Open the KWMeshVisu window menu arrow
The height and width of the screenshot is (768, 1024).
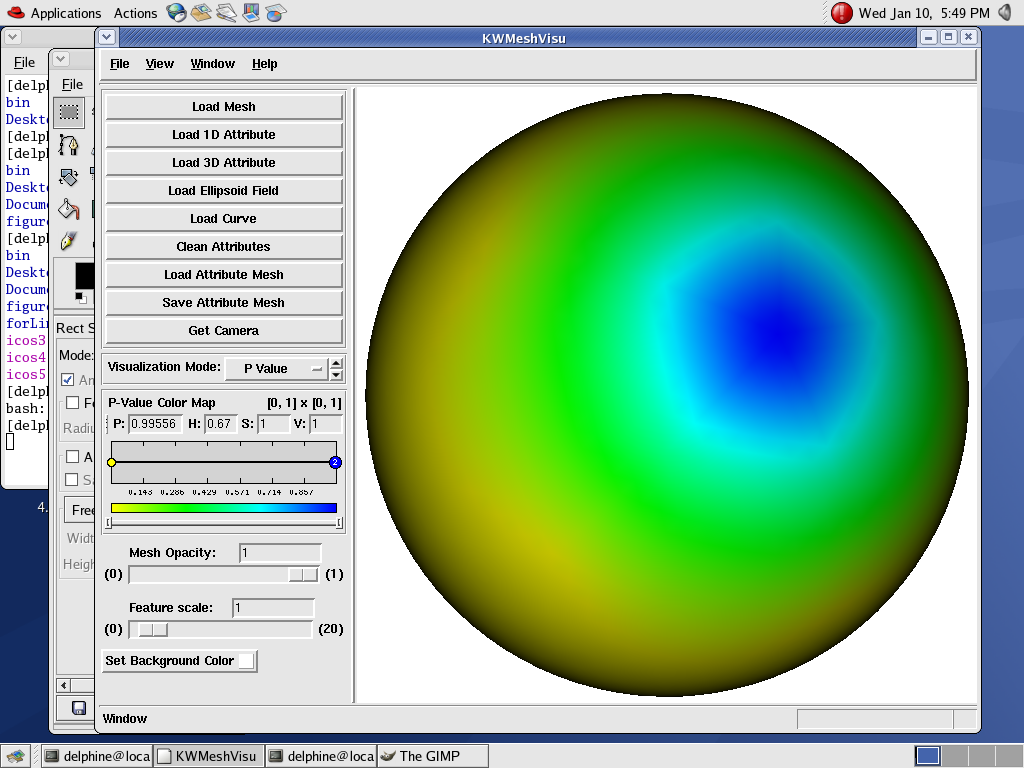(107, 38)
